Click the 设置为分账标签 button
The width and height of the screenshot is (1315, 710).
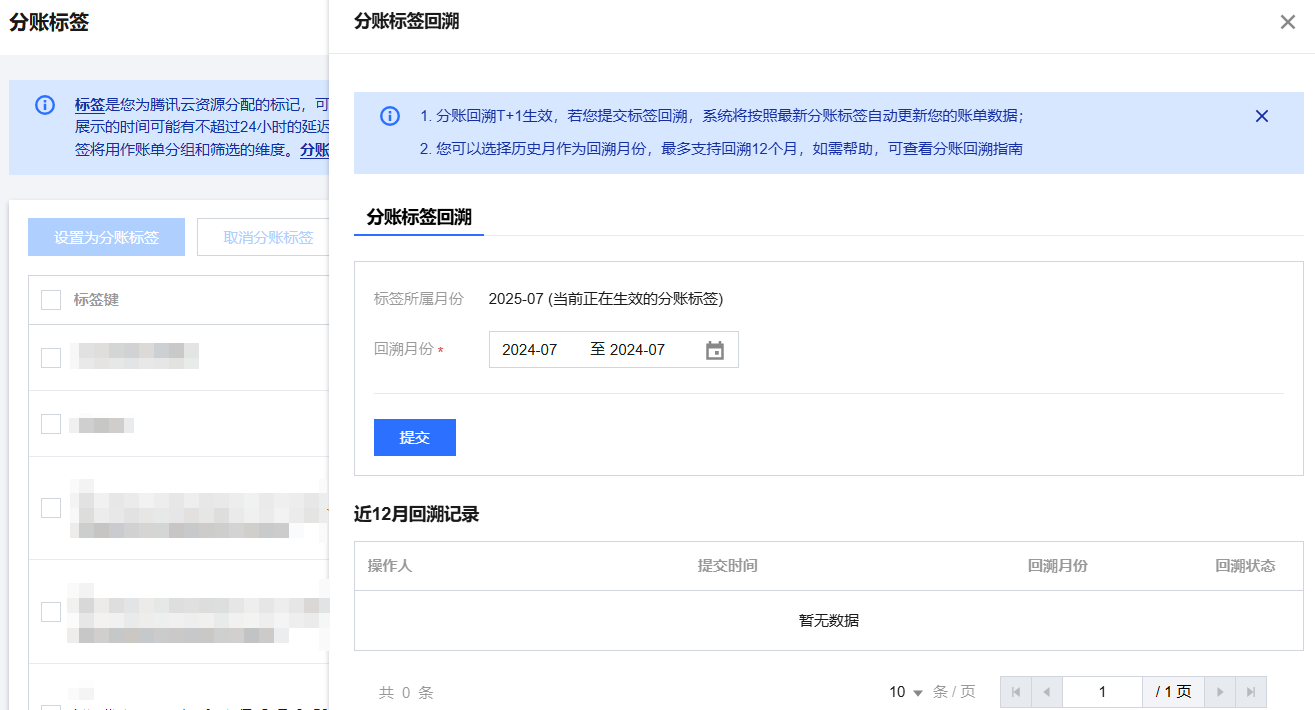coord(106,237)
